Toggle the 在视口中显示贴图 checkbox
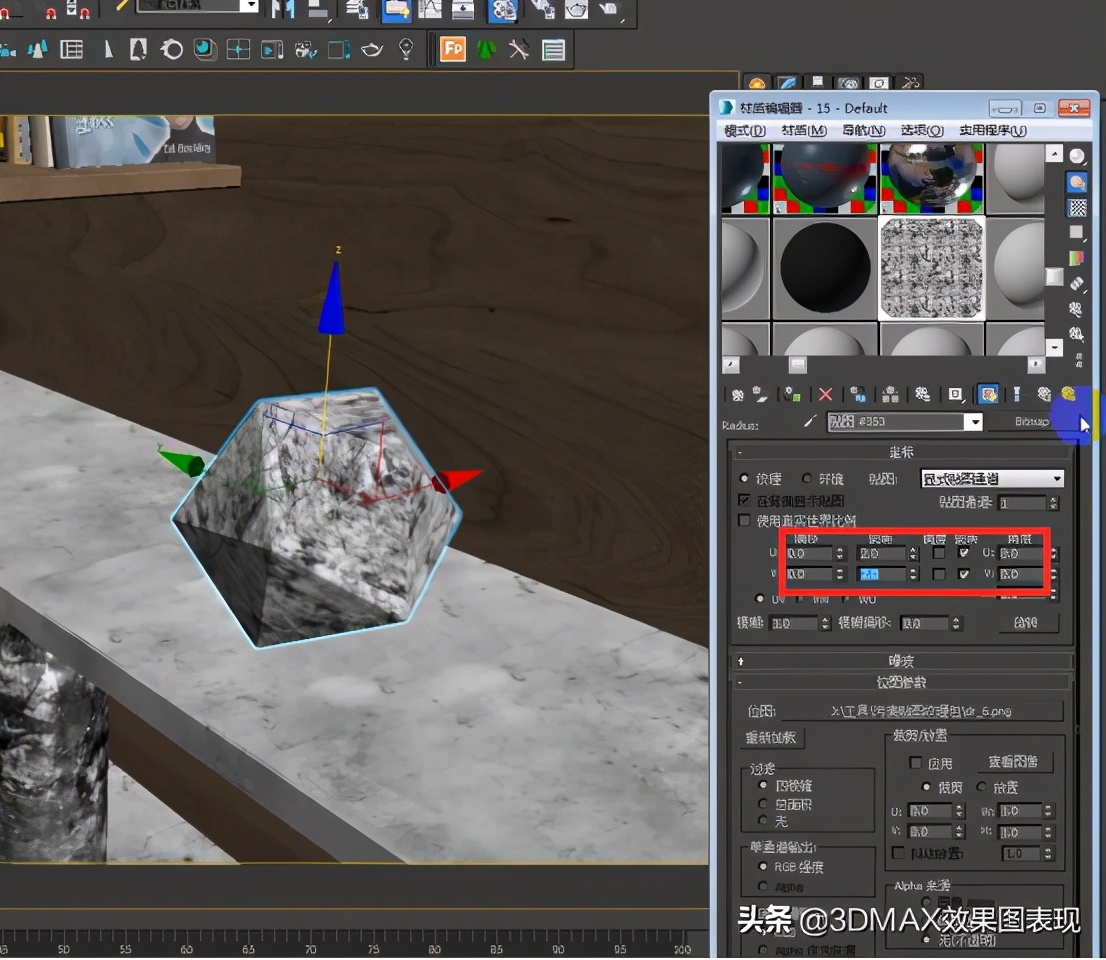Viewport: 1106px width, 960px height. click(x=744, y=498)
